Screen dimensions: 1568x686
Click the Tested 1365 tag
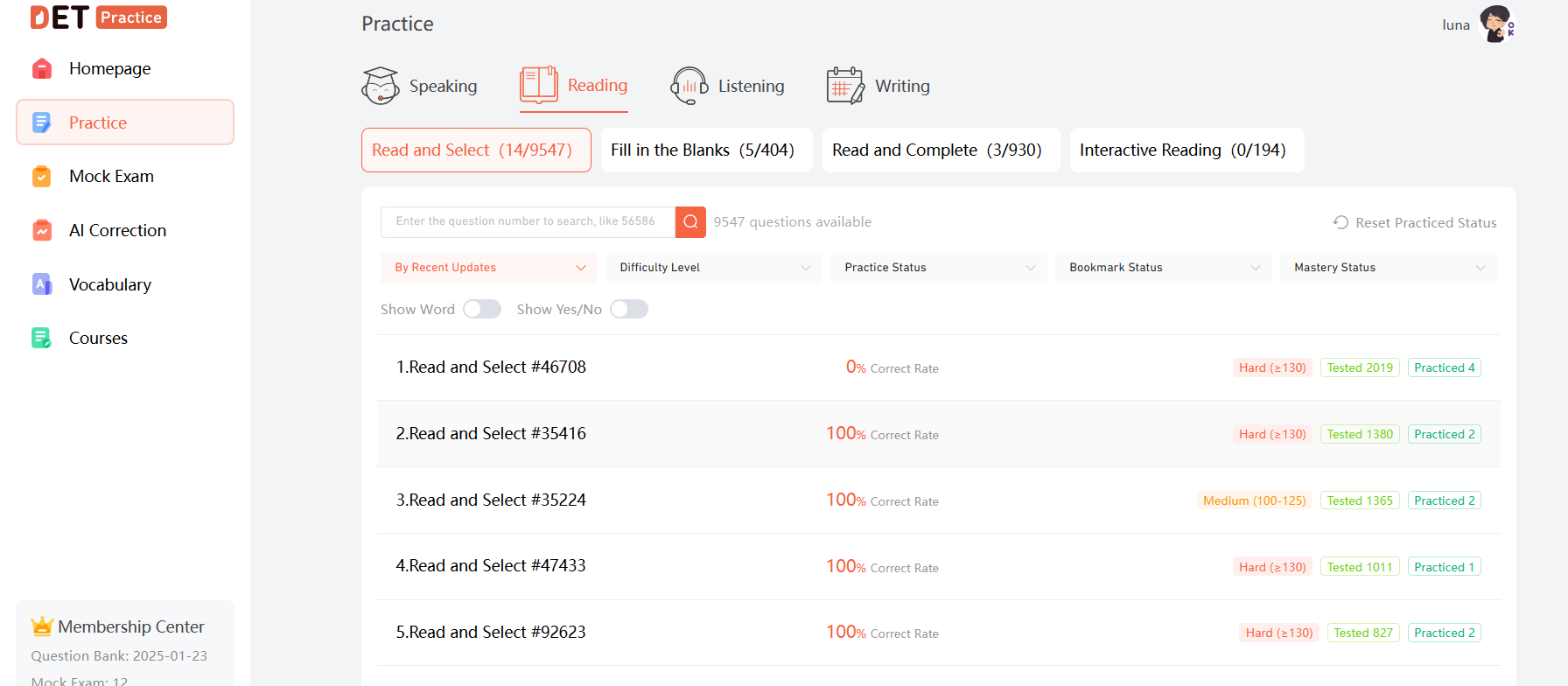1360,500
